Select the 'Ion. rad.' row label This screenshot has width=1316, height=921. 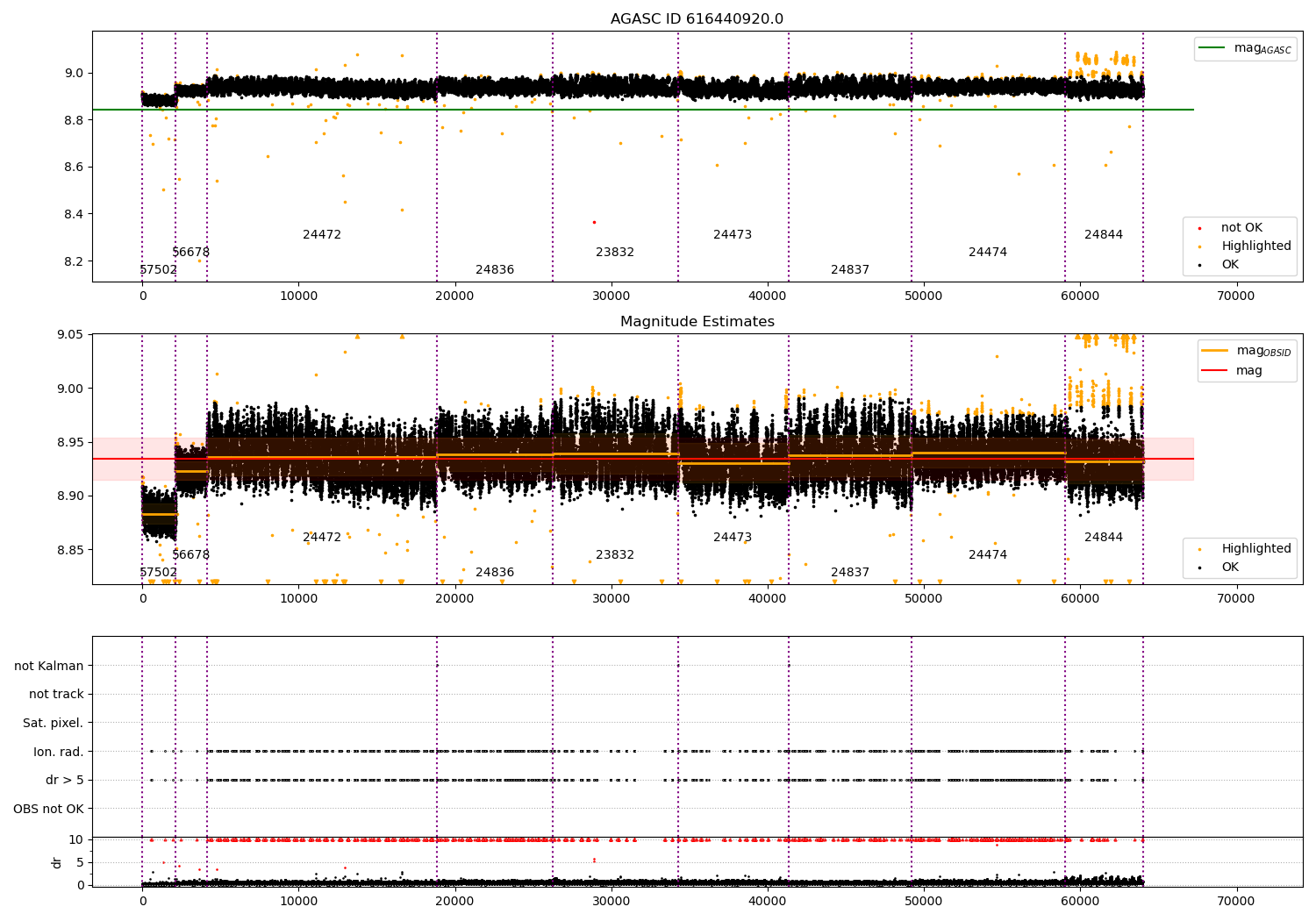[x=59, y=752]
